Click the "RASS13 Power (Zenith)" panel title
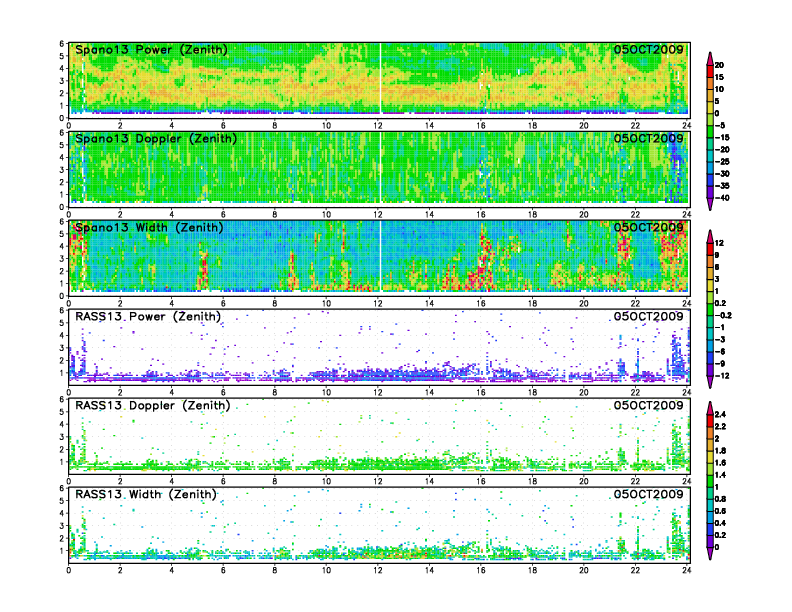This screenshot has width=792, height=612. [148, 317]
